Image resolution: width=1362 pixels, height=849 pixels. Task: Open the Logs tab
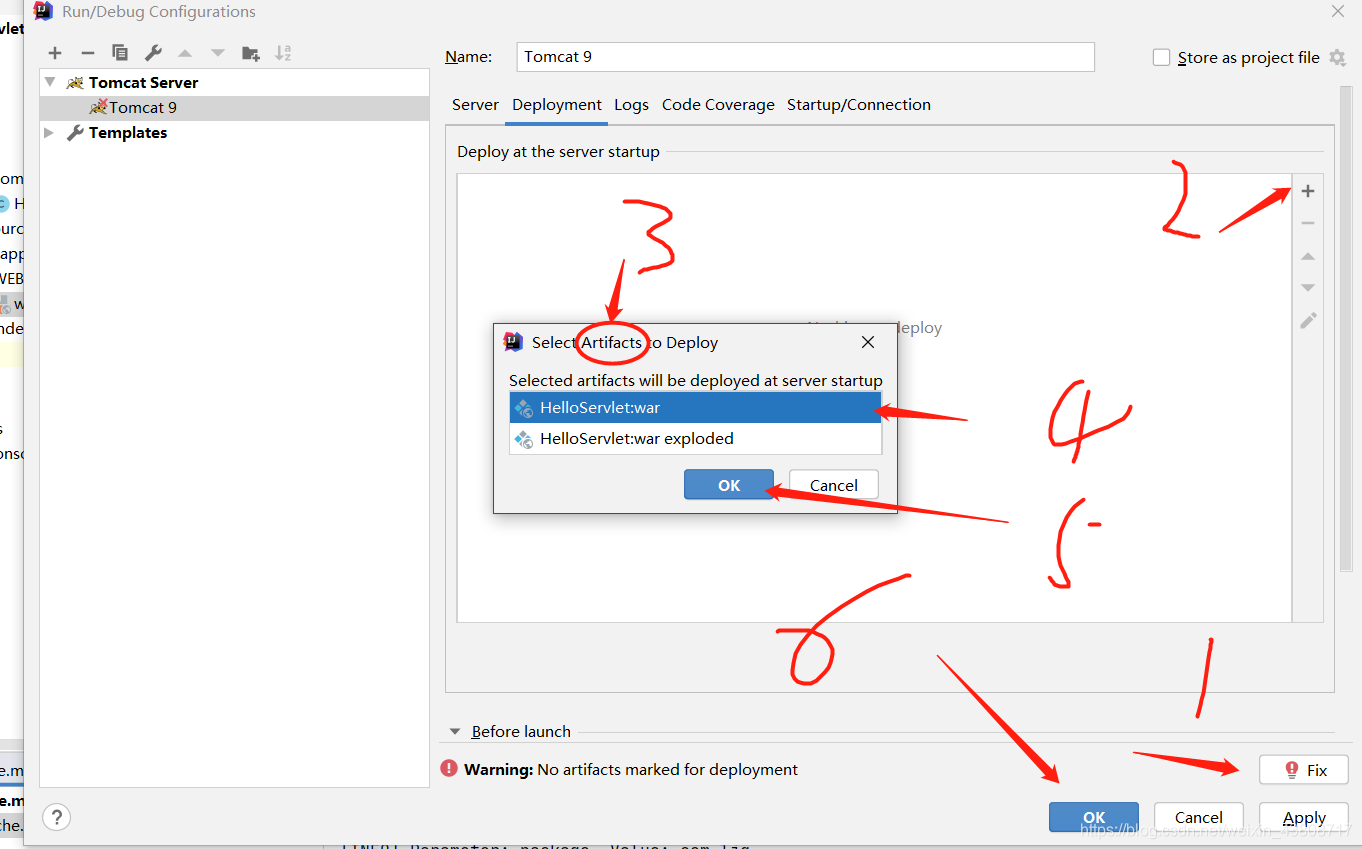[631, 104]
